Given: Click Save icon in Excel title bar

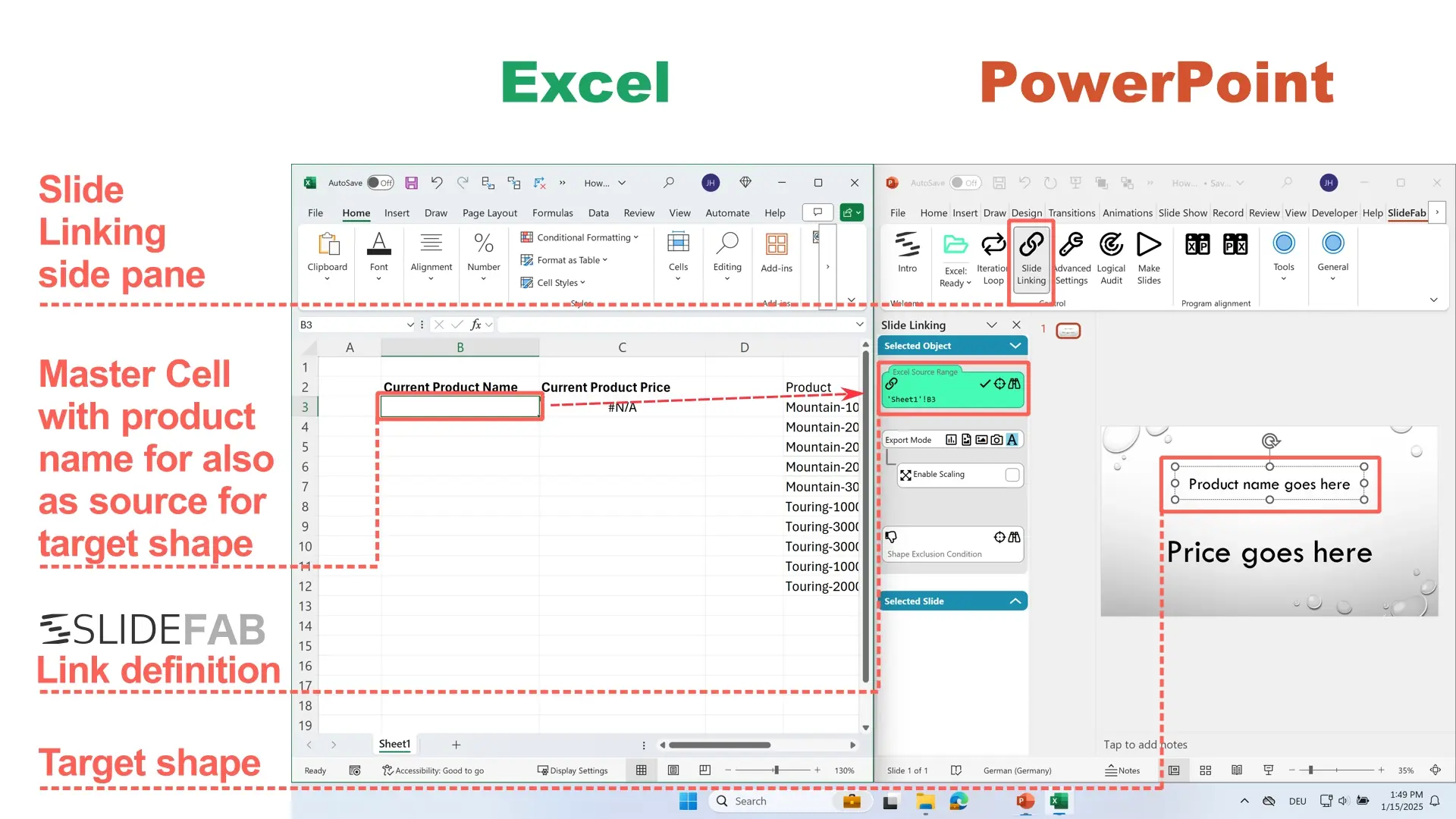Looking at the screenshot, I should 411,183.
